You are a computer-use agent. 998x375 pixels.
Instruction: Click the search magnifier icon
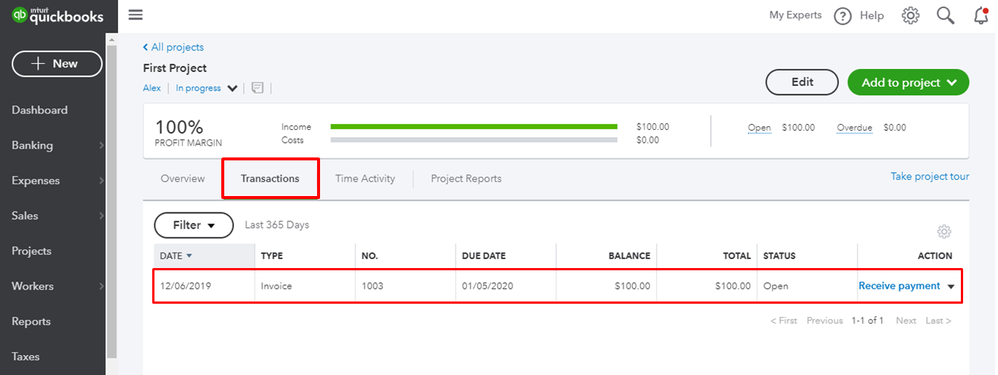point(946,16)
